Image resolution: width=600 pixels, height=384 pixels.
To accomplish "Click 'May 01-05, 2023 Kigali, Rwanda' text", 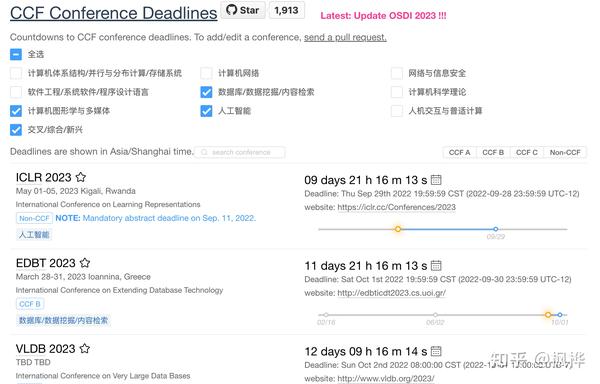I will (x=76, y=191).
